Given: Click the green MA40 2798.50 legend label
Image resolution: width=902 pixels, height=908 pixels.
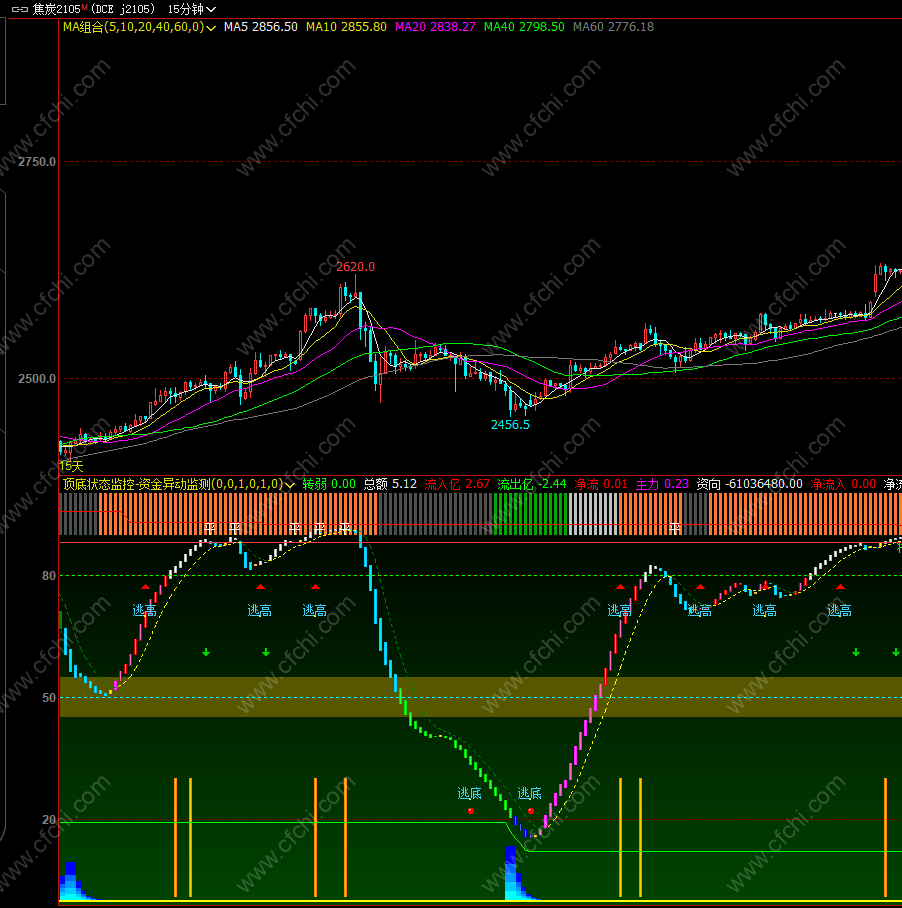Looking at the screenshot, I should tap(524, 27).
